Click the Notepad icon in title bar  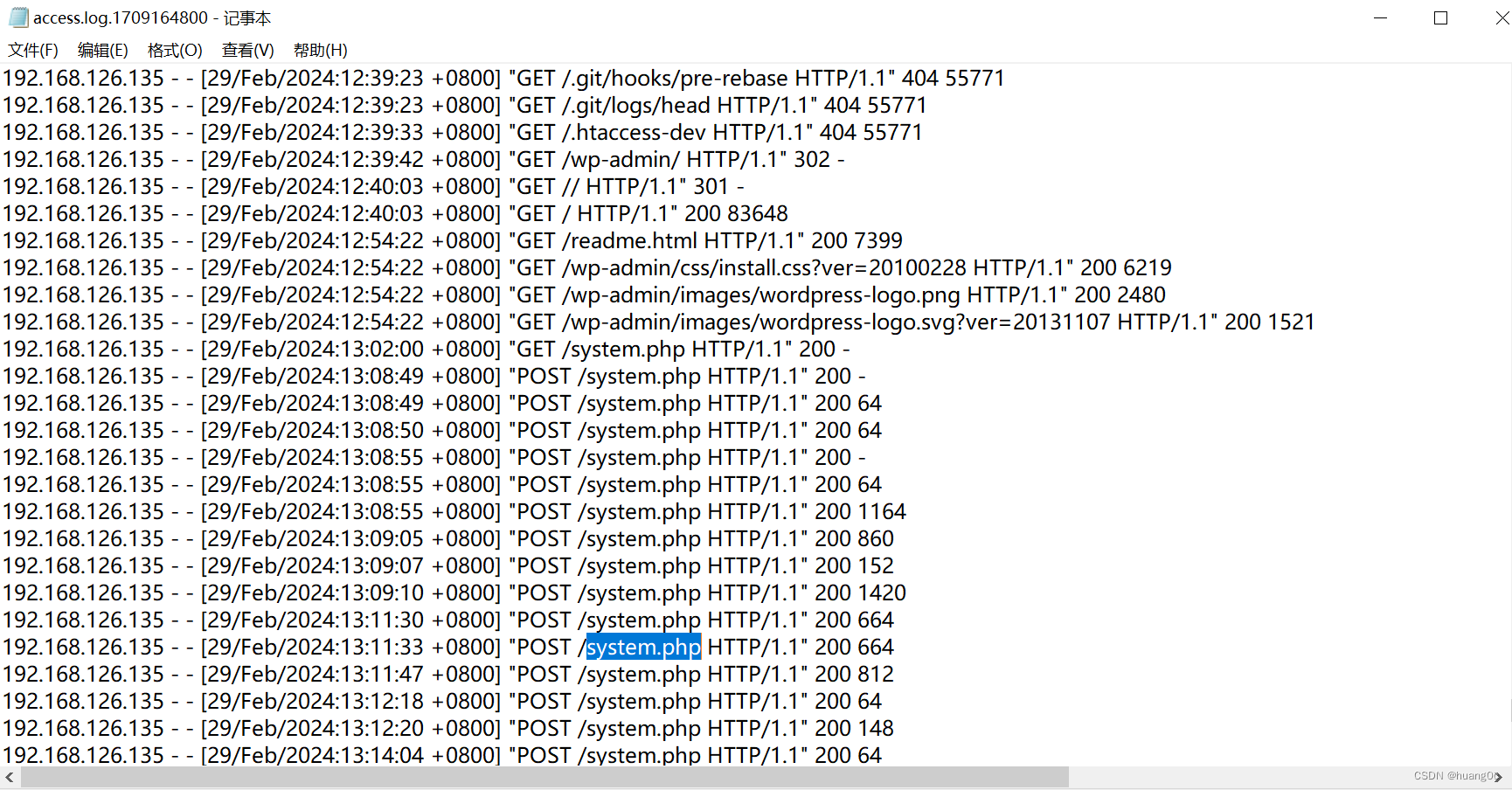pyautogui.click(x=17, y=17)
